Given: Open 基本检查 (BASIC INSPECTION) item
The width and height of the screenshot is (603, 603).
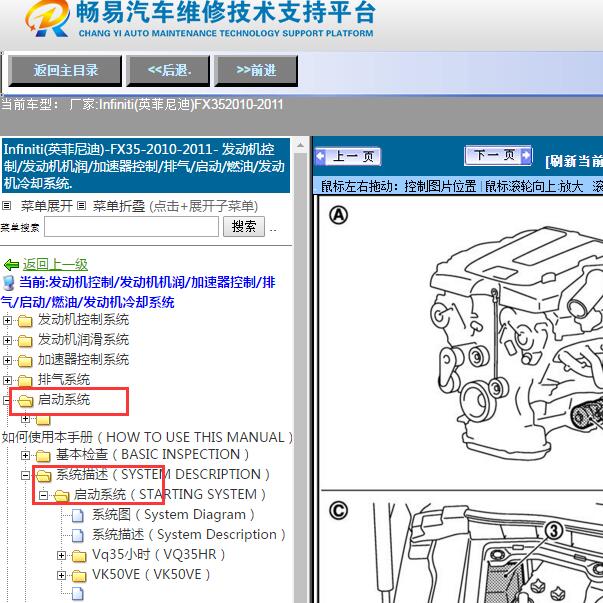Looking at the screenshot, I should click(x=152, y=454).
